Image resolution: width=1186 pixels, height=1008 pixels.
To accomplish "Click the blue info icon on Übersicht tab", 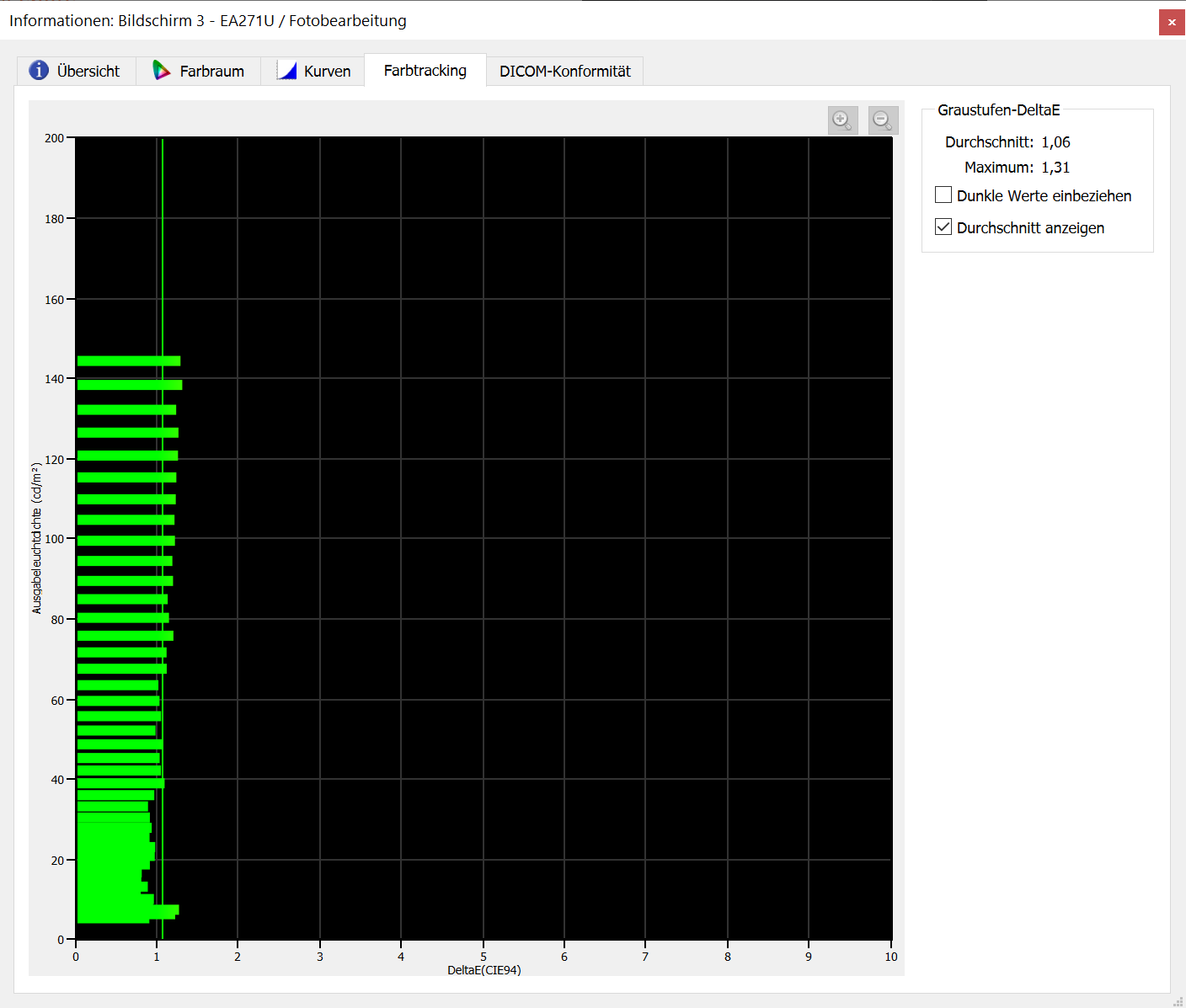I will coord(39,71).
